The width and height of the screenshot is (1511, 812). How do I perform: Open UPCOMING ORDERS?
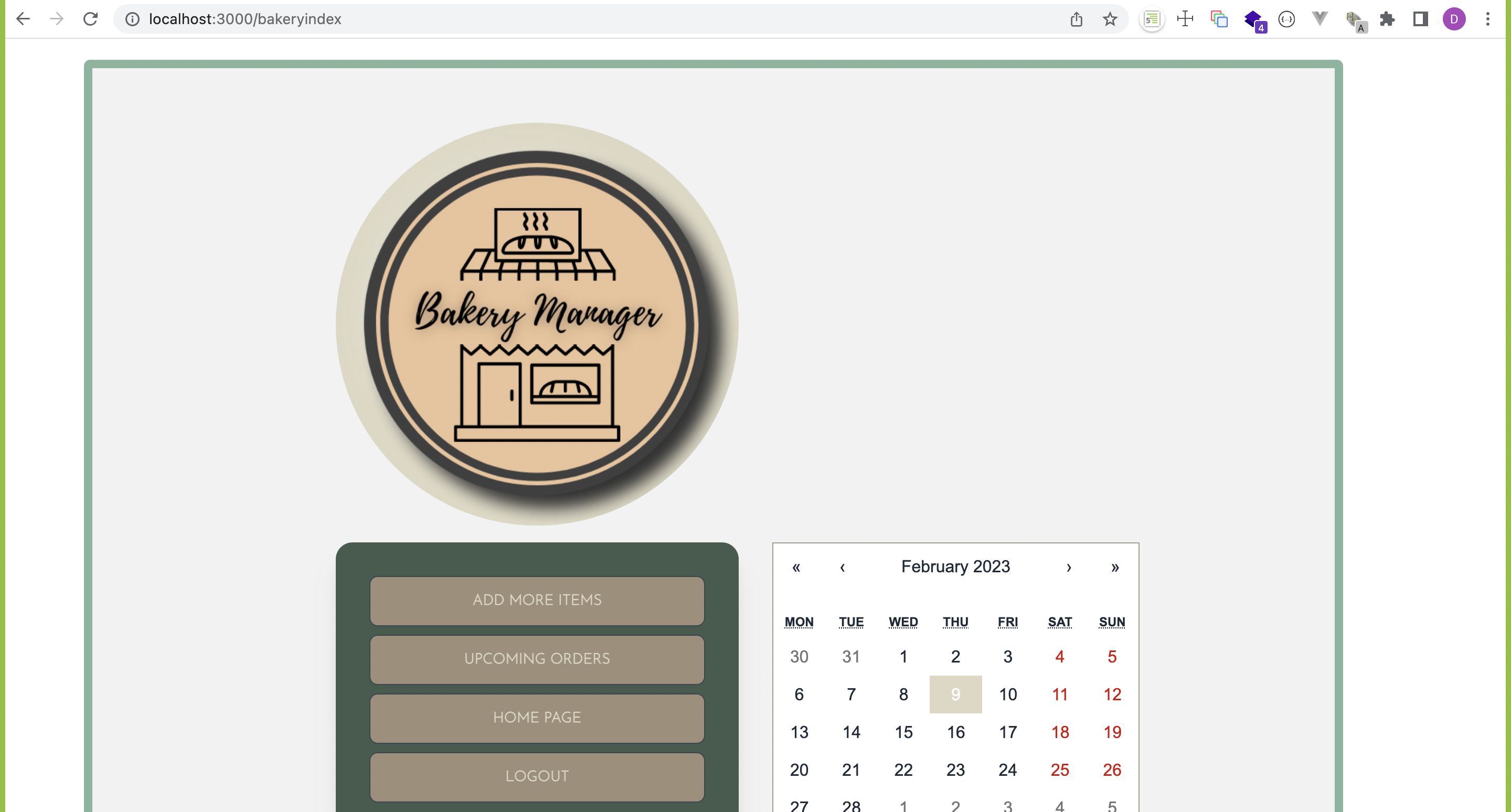[537, 658]
